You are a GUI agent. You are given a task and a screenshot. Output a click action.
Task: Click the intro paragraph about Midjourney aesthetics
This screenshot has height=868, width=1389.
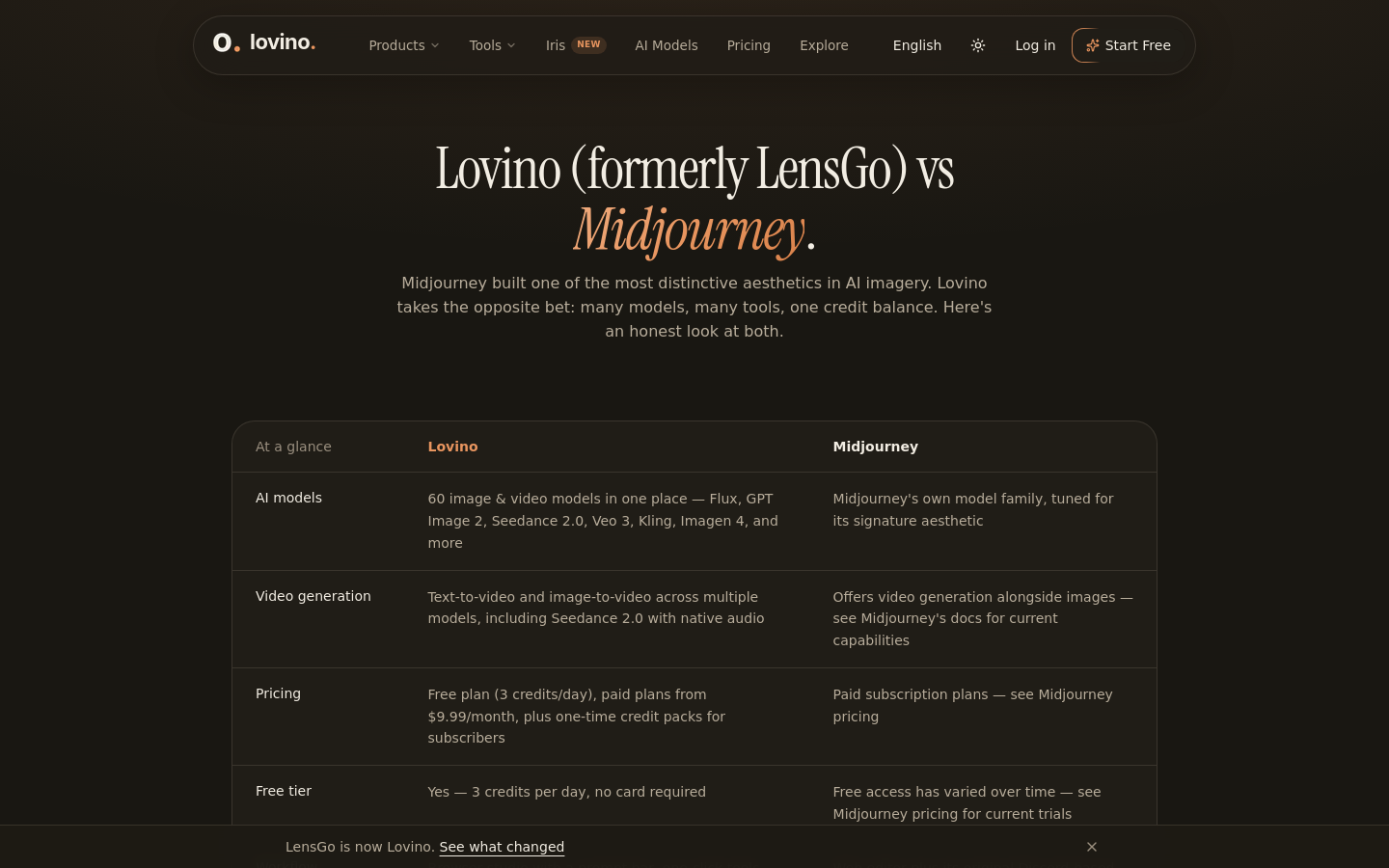(694, 307)
